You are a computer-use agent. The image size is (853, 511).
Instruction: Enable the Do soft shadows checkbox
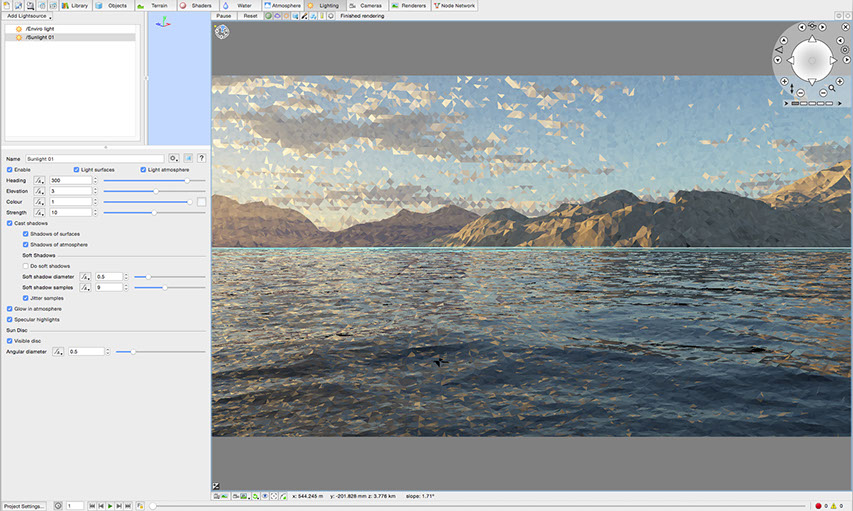coord(26,266)
